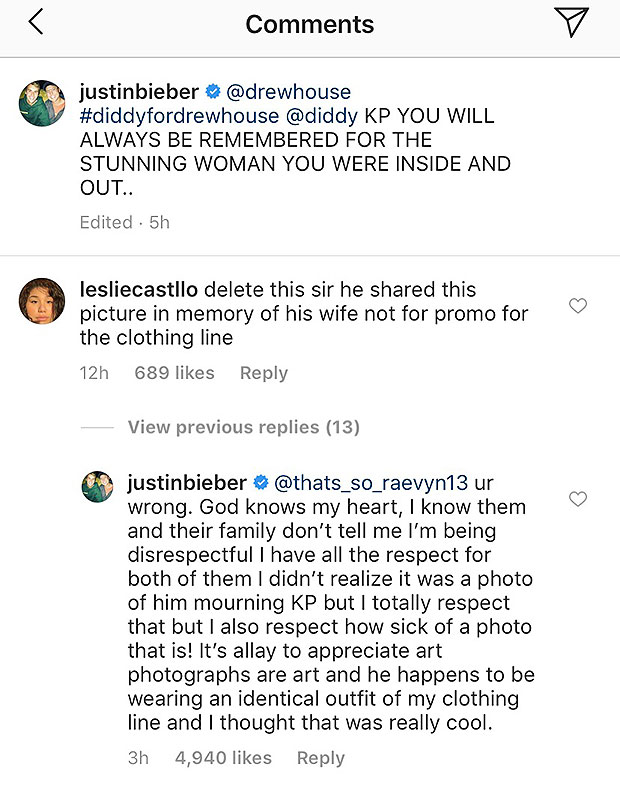View the 4,940 likes list
This screenshot has height=785, width=620.
tap(223, 758)
